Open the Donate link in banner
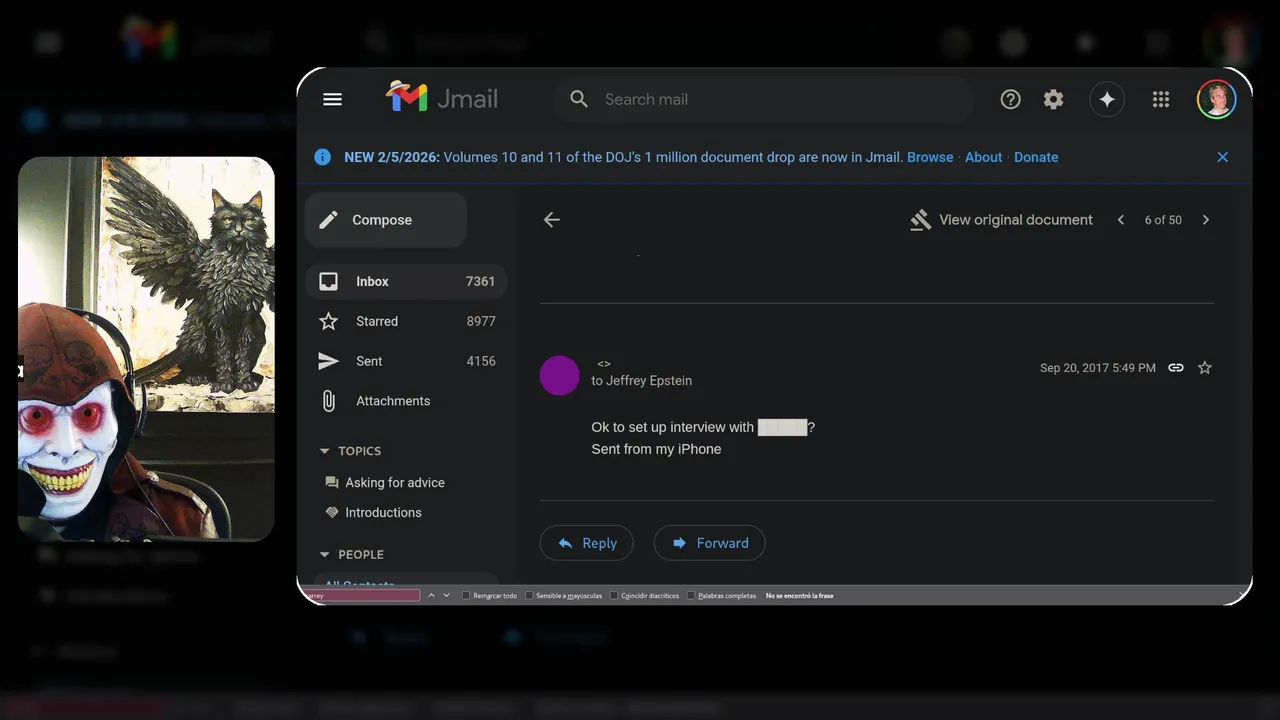Screen dimensions: 1280x720 pyautogui.click(x=1036, y=157)
